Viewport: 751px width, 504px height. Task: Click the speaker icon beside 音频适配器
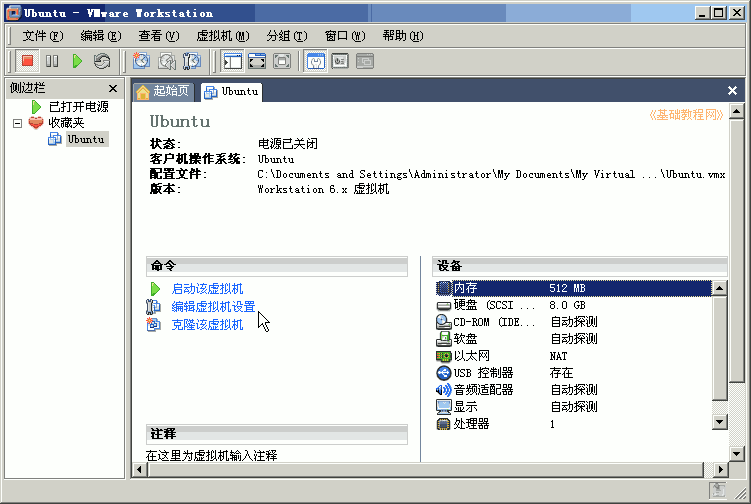click(x=444, y=390)
